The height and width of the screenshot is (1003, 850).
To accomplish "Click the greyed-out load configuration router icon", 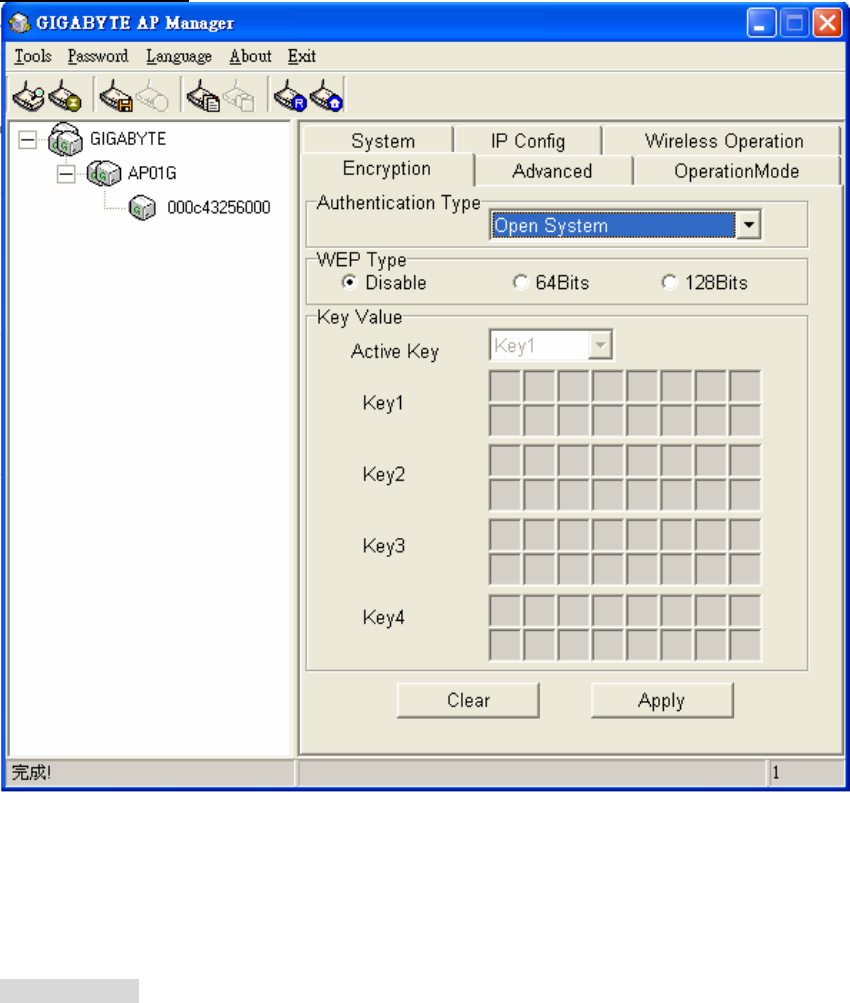I will pyautogui.click(x=152, y=95).
